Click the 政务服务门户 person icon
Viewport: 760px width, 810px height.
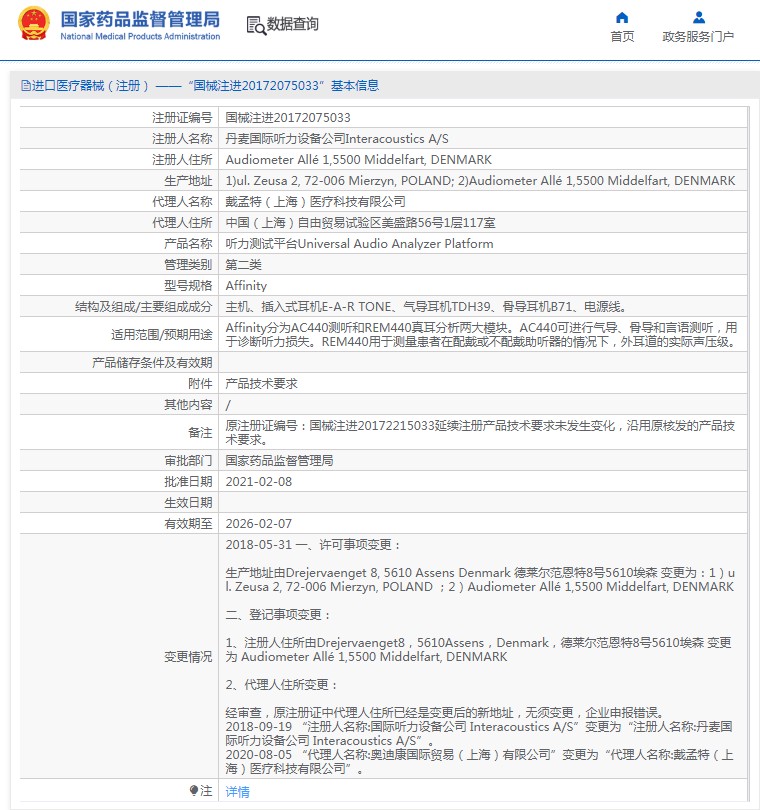698,17
